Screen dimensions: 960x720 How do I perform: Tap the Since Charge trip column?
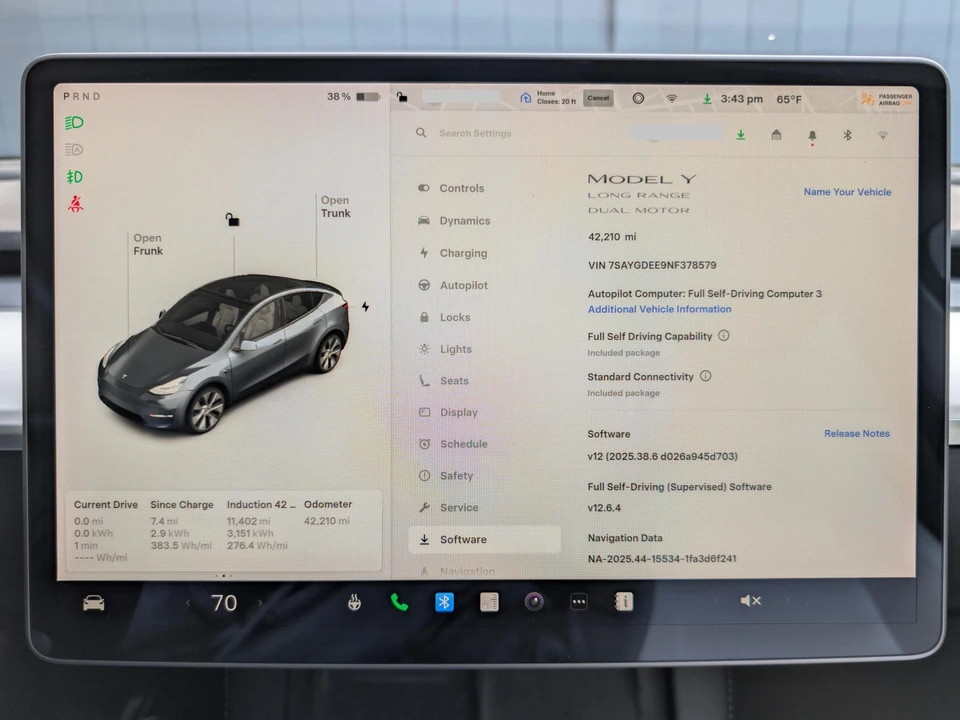(182, 525)
